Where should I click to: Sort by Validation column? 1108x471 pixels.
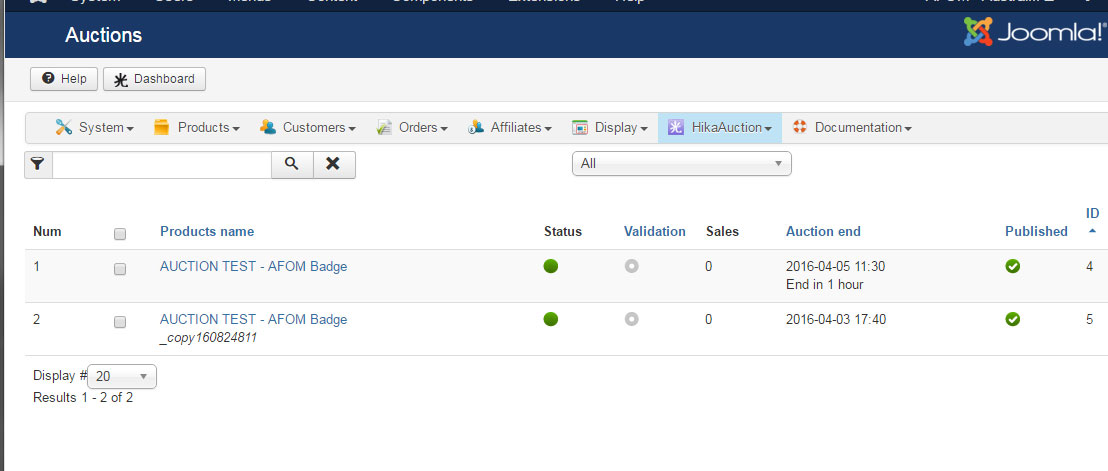(x=654, y=232)
